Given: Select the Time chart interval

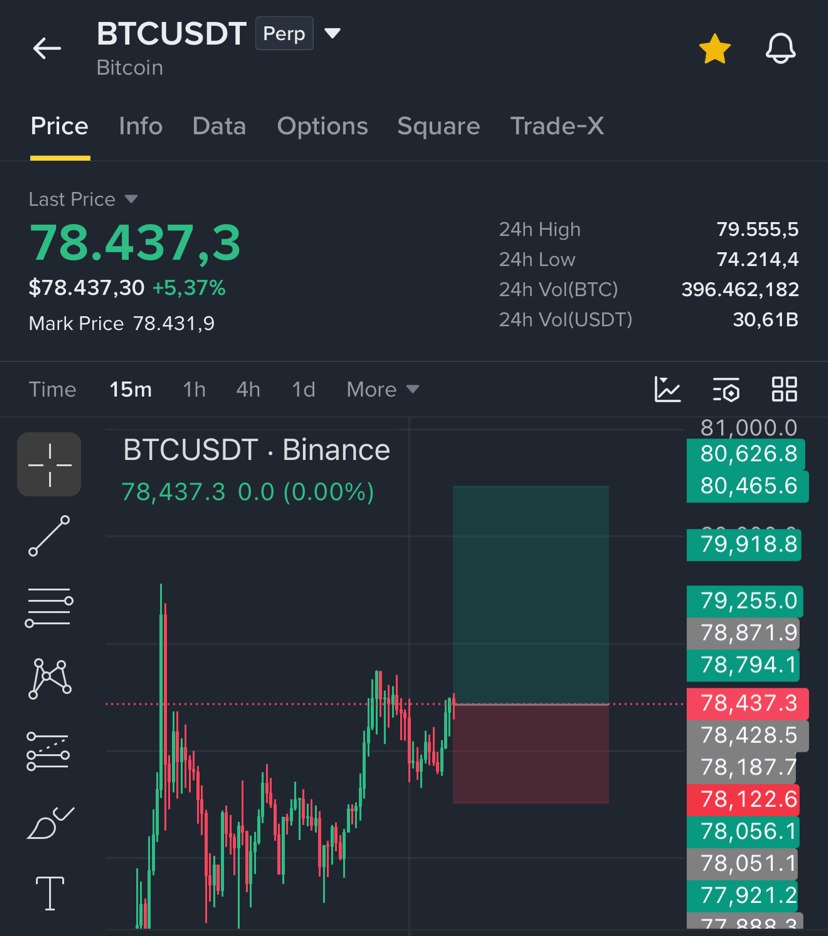Looking at the screenshot, I should click(x=53, y=389).
